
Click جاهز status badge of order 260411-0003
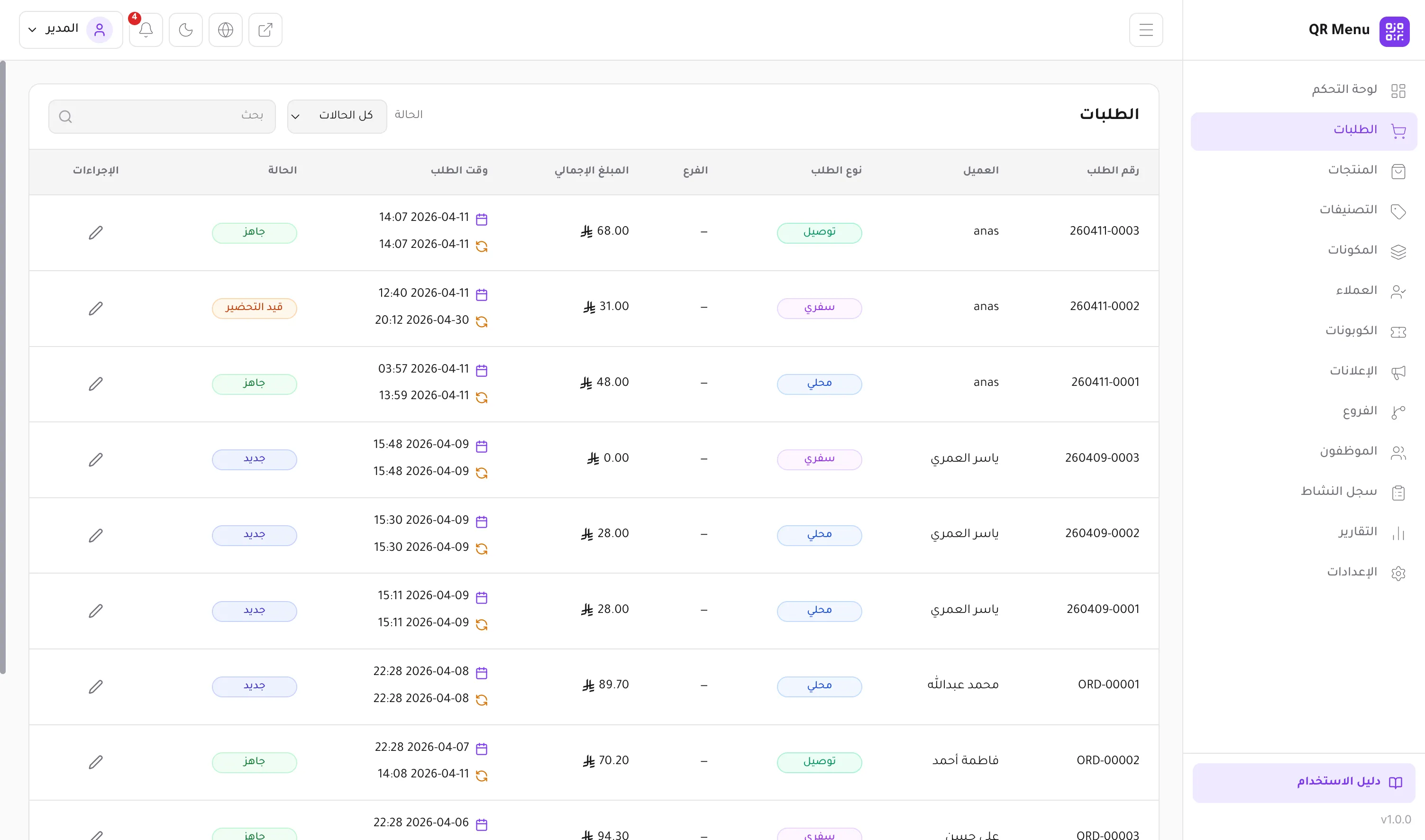click(x=254, y=233)
